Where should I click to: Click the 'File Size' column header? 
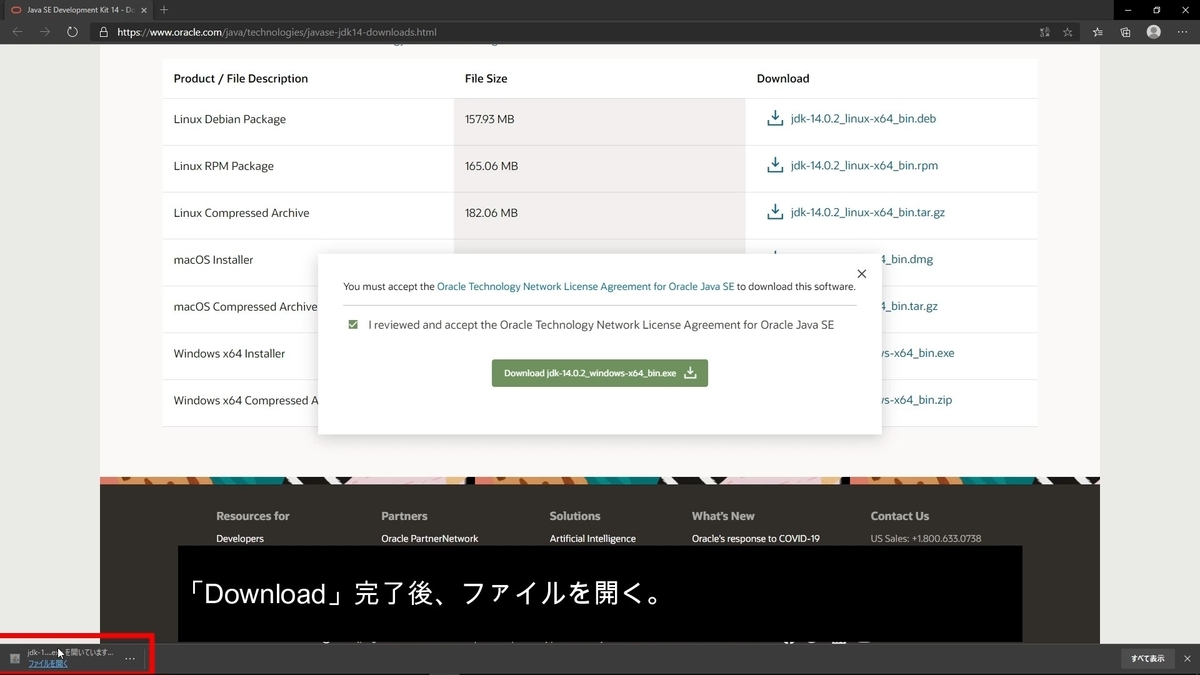(486, 78)
